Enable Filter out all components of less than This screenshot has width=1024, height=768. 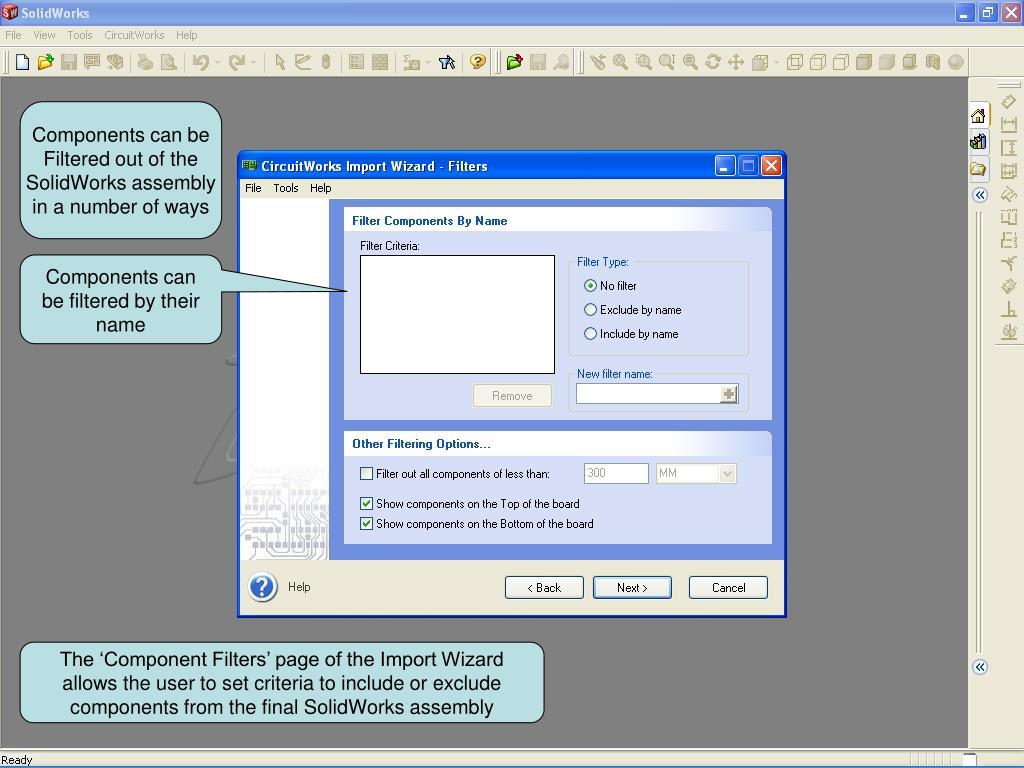[x=366, y=473]
